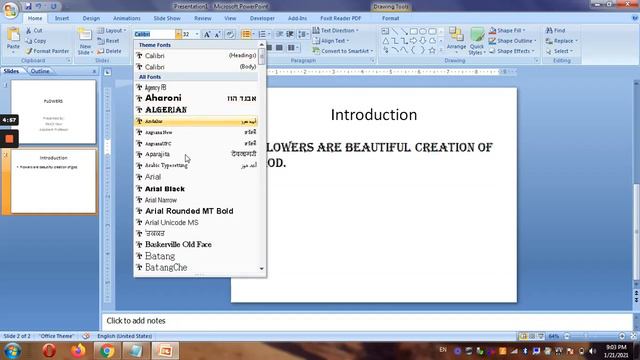Click Grow Font icon

click(x=207, y=34)
